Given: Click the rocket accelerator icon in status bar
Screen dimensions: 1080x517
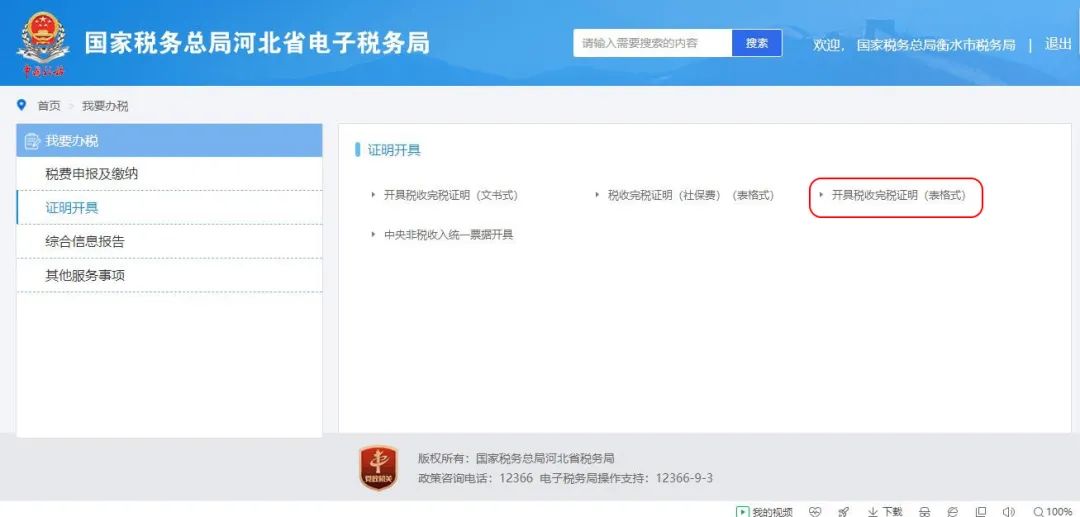Looking at the screenshot, I should pyautogui.click(x=843, y=511).
